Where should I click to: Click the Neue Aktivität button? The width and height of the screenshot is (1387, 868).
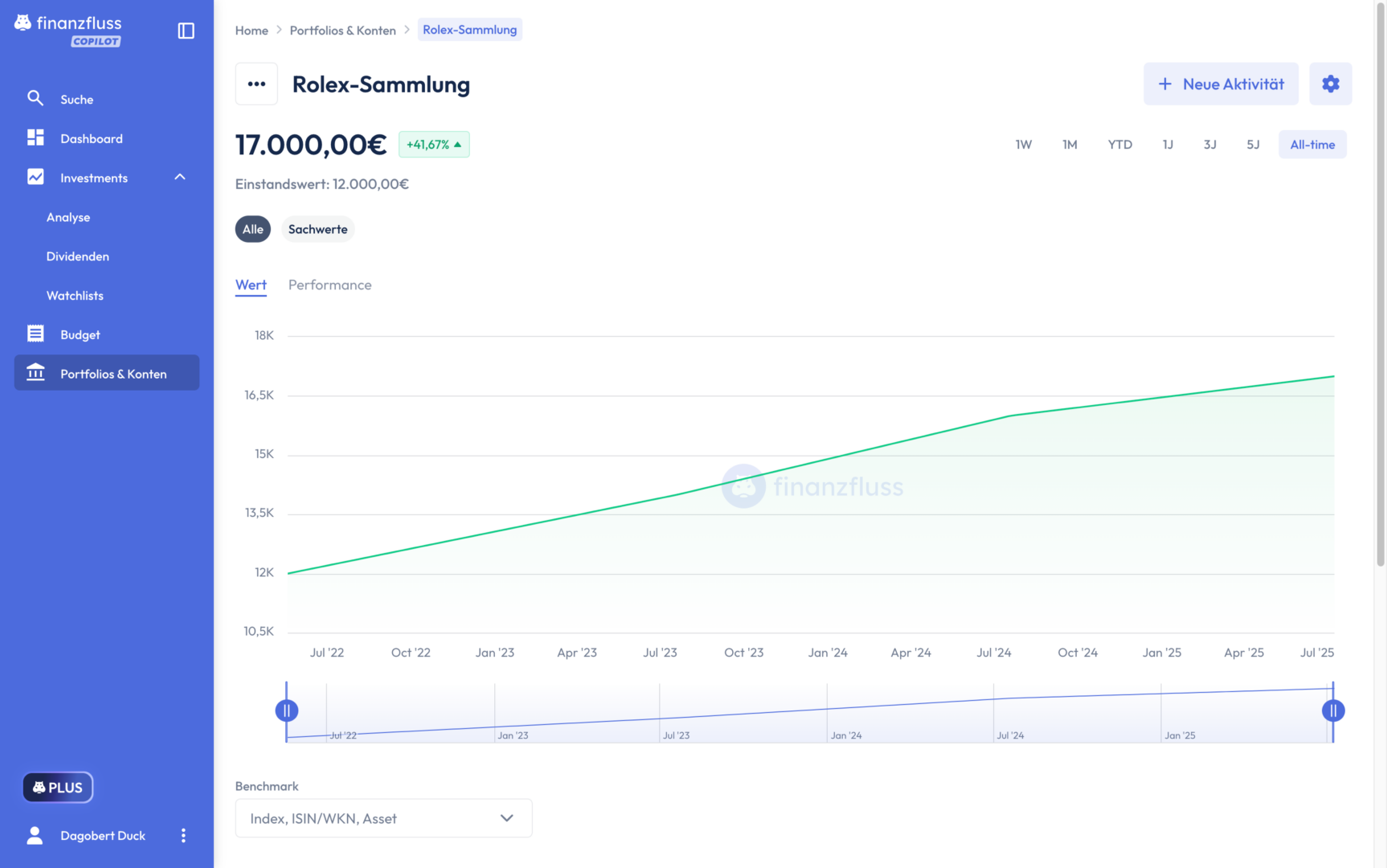pyautogui.click(x=1221, y=84)
